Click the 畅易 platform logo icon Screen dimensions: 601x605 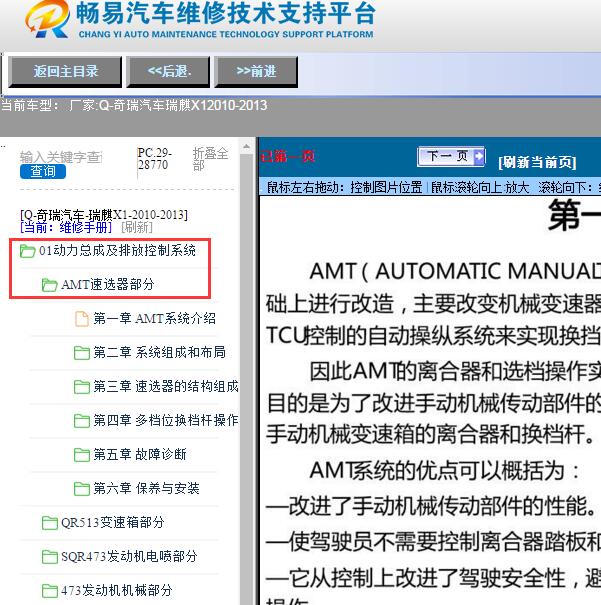tap(47, 19)
